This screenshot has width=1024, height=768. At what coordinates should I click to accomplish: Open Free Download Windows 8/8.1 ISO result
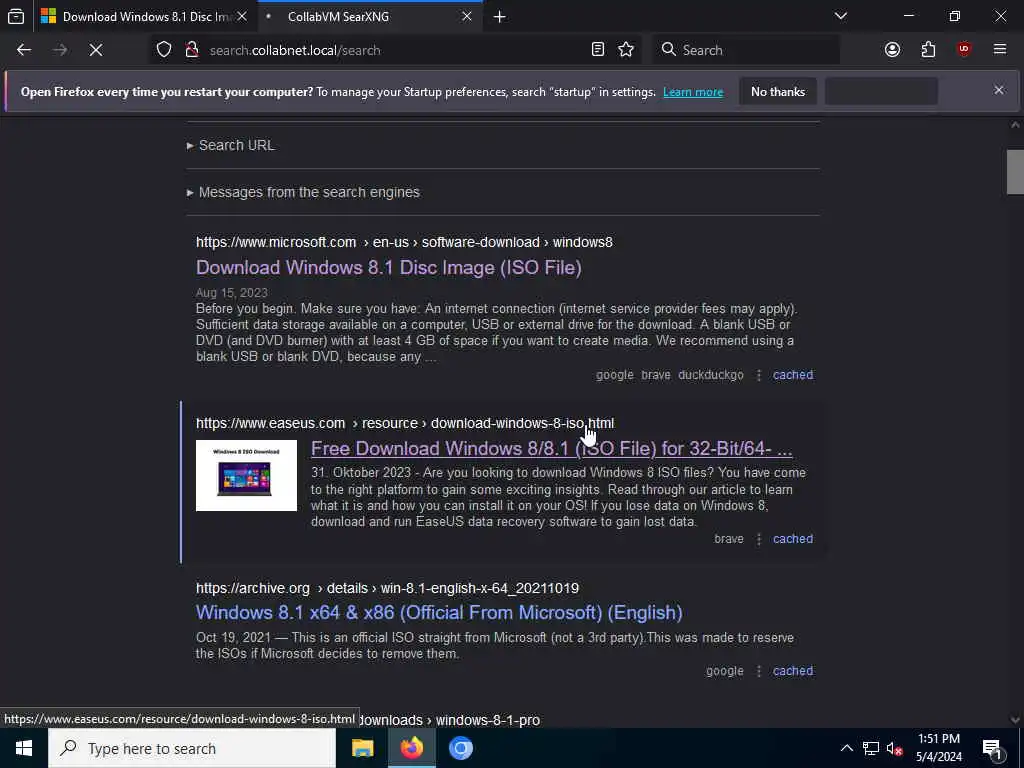tap(552, 449)
